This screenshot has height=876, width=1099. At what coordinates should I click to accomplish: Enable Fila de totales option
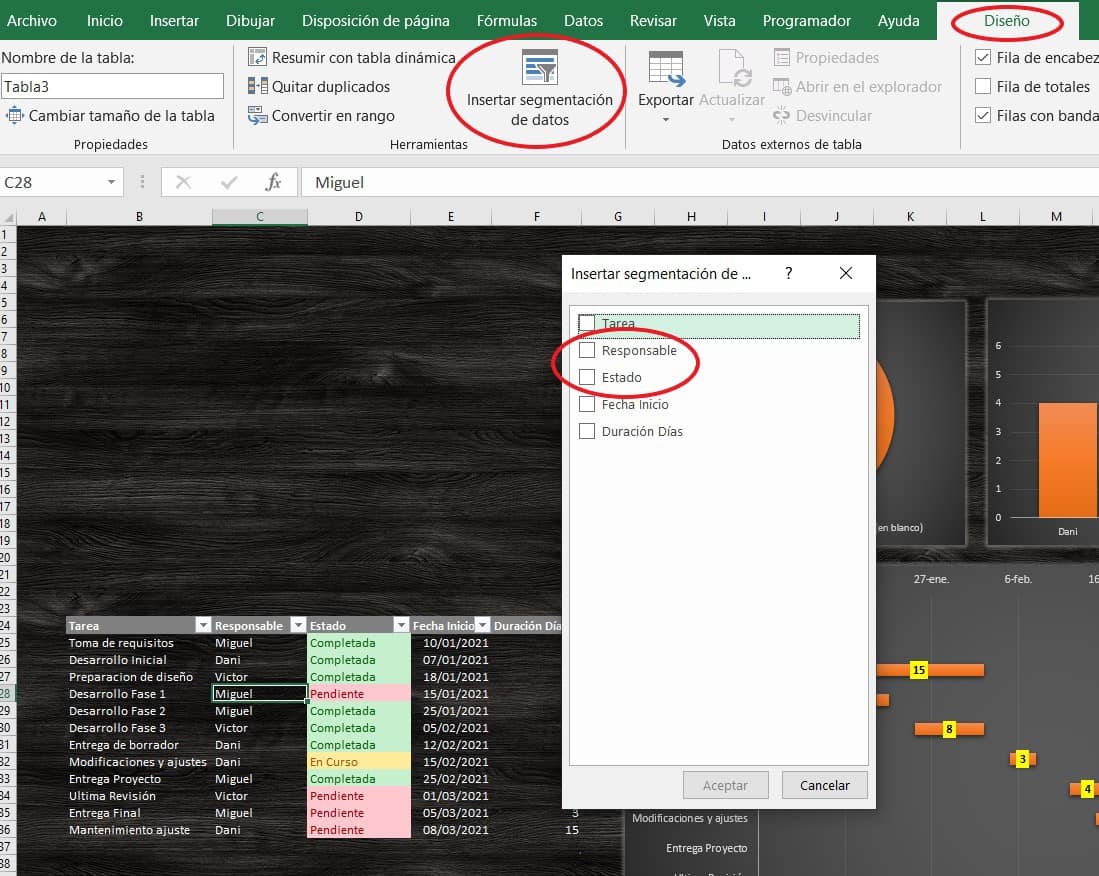point(983,86)
